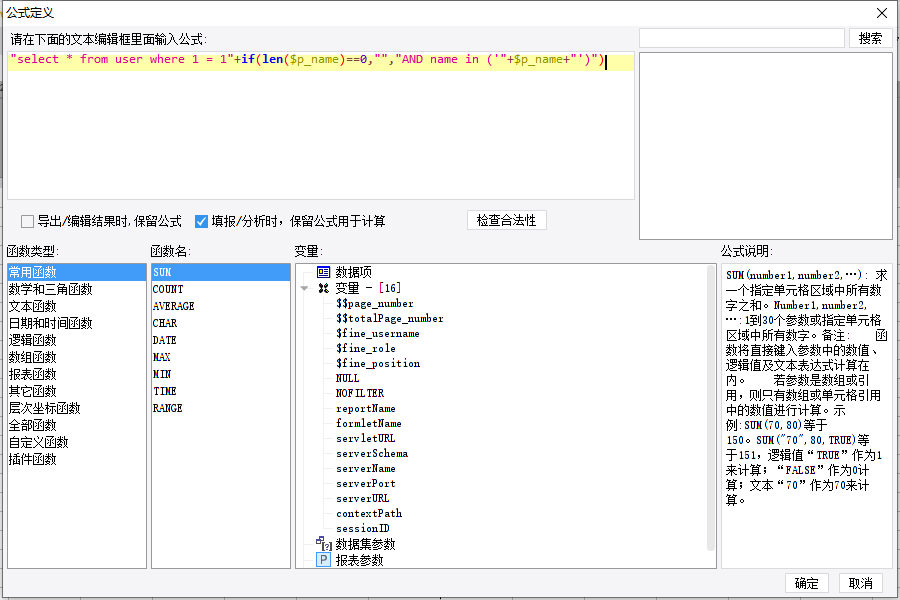This screenshot has height=600, width=900.
Task: Click the 变量 variables node icon
Action: pos(324,288)
